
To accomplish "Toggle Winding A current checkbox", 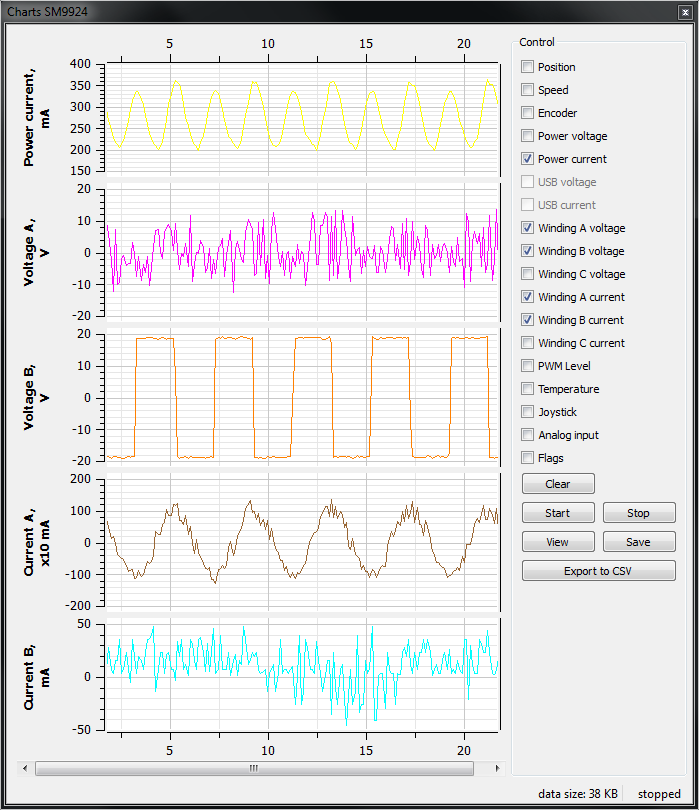I will (x=527, y=297).
